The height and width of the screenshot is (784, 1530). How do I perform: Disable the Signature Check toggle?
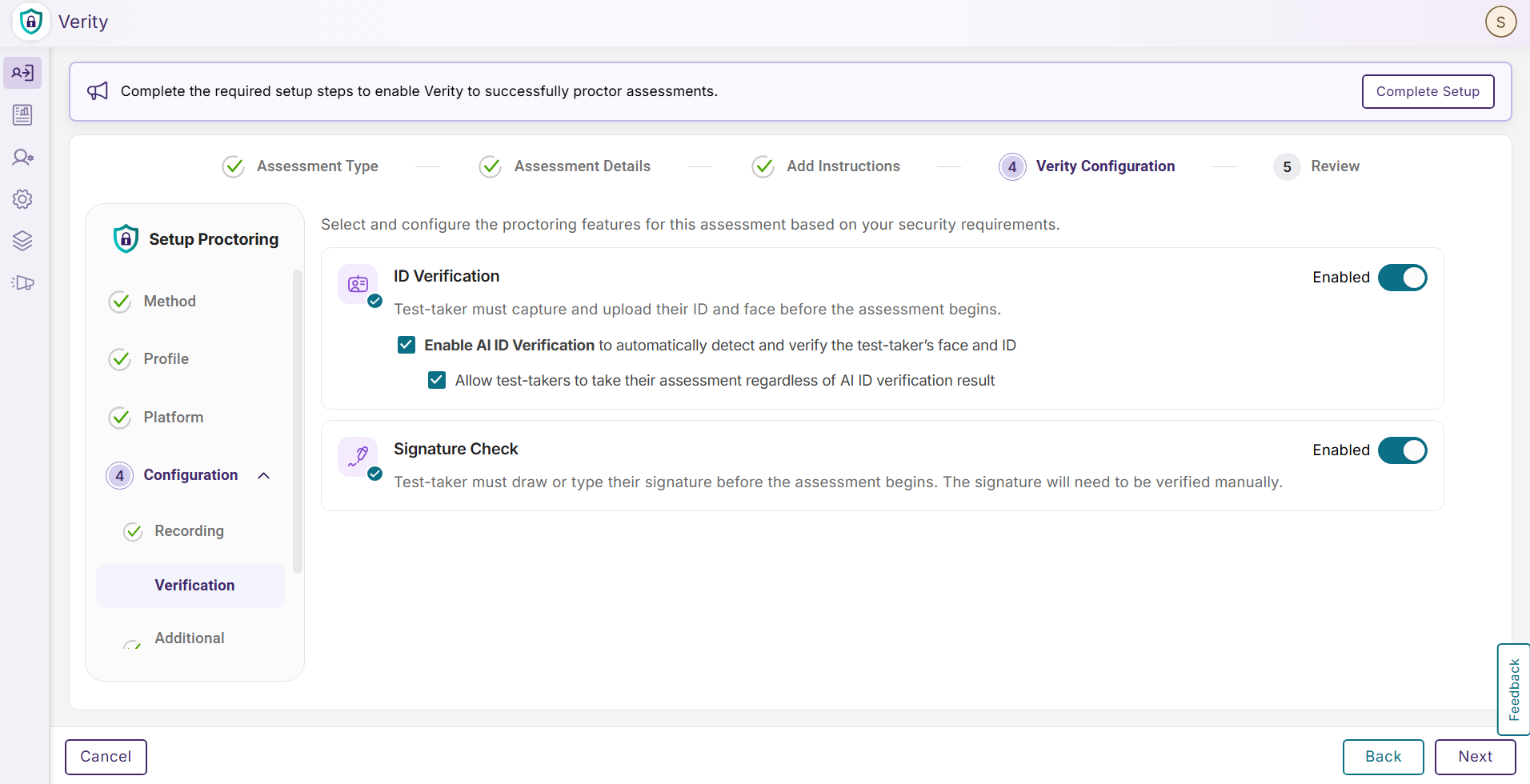[1402, 450]
